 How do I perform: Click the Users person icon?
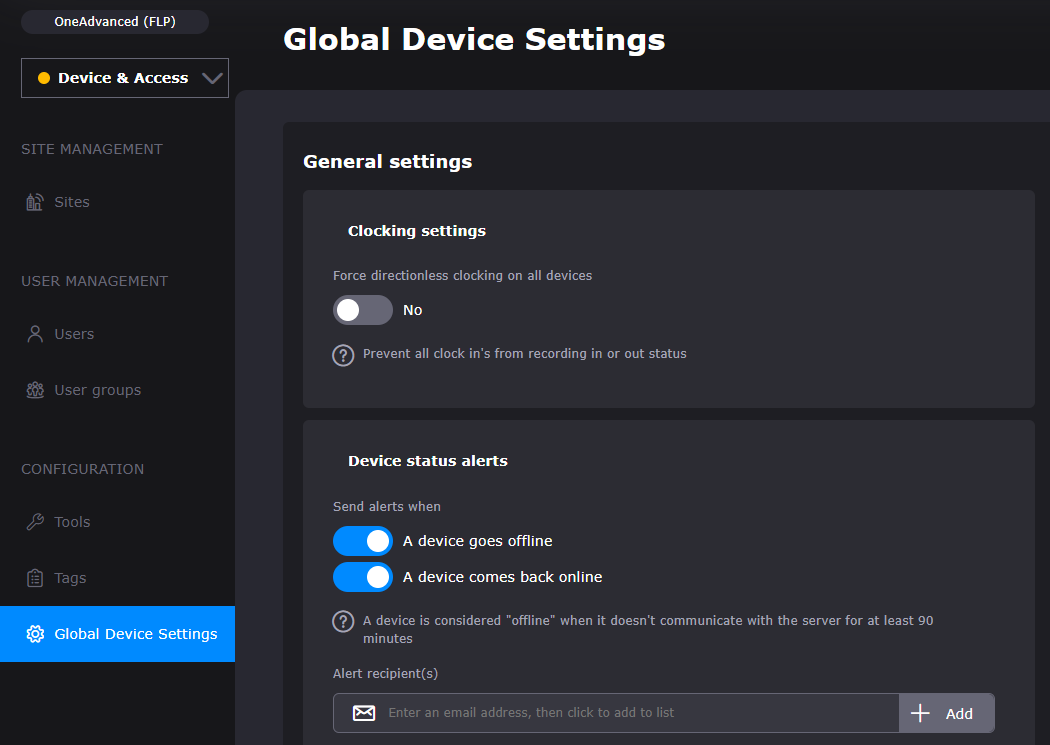click(35, 334)
